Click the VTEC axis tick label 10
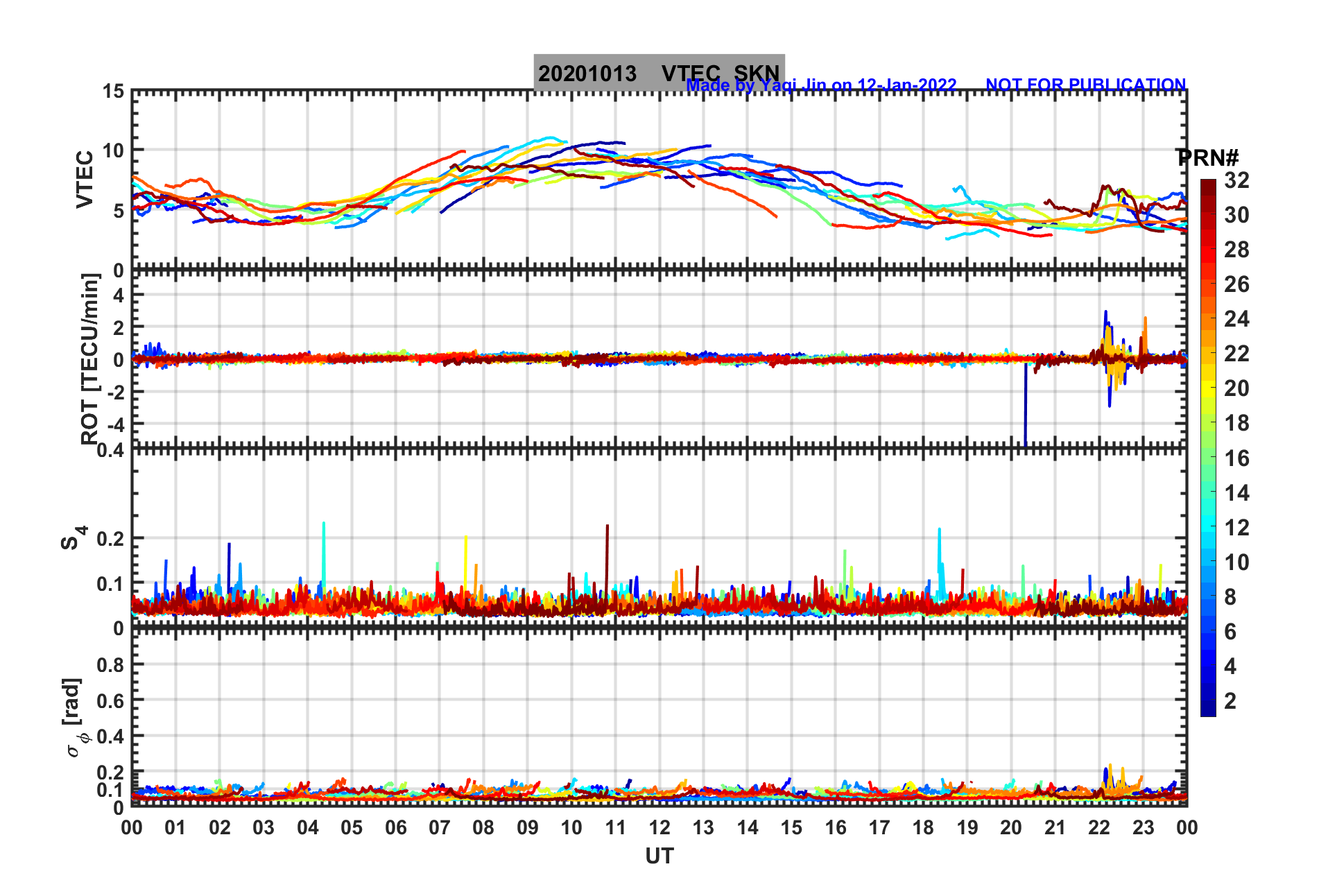 (x=114, y=150)
